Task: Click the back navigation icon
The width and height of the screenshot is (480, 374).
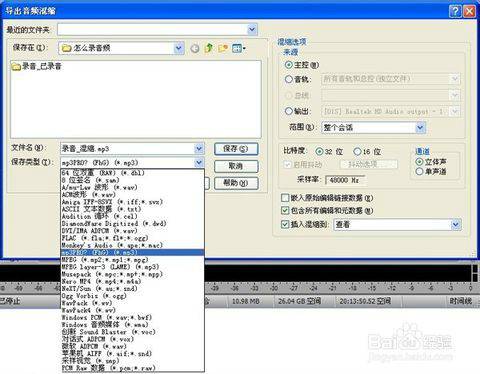Action: click(195, 49)
